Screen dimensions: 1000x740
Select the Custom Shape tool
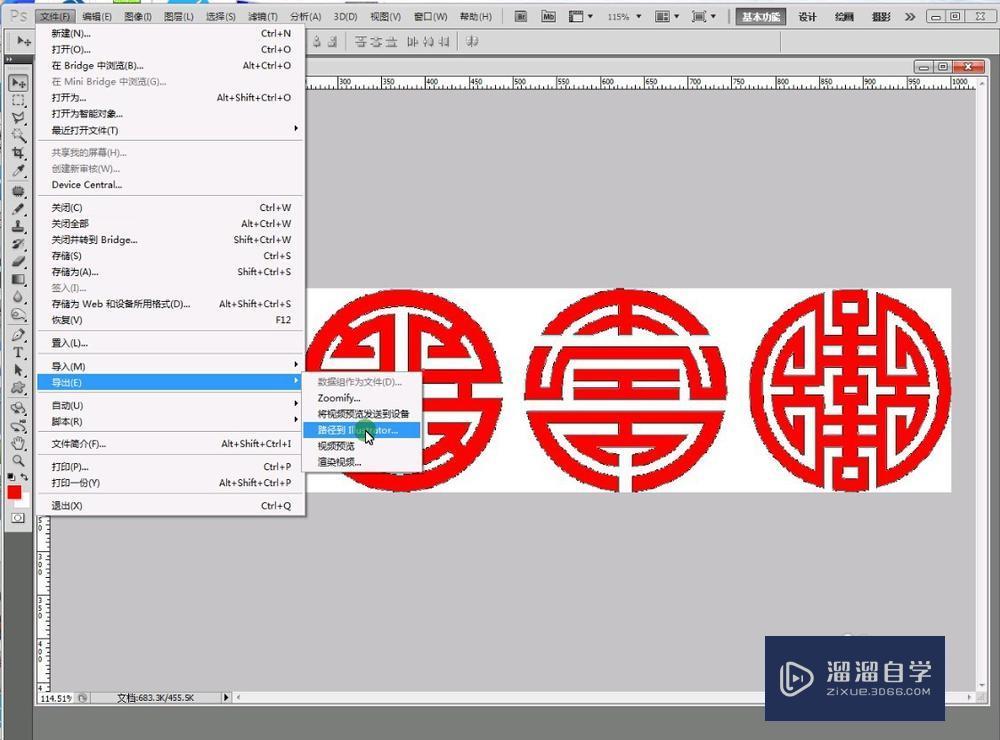click(18, 387)
